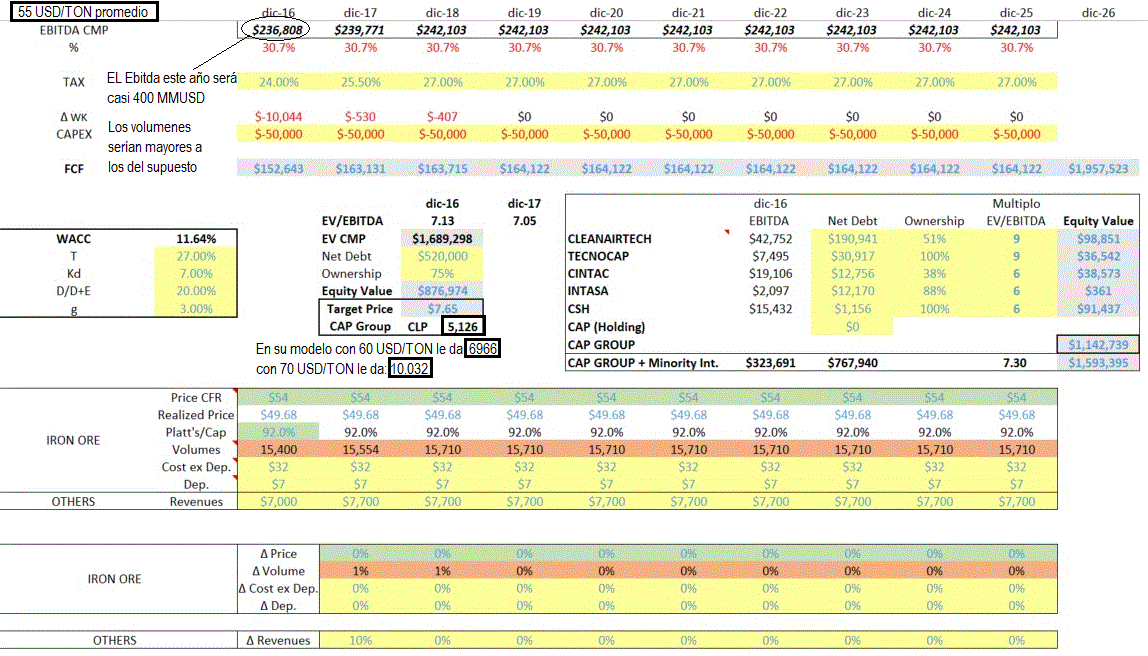Image resolution: width=1148 pixels, height=656 pixels.
Task: Select the Target Price cell $7.65
Action: click(442, 309)
